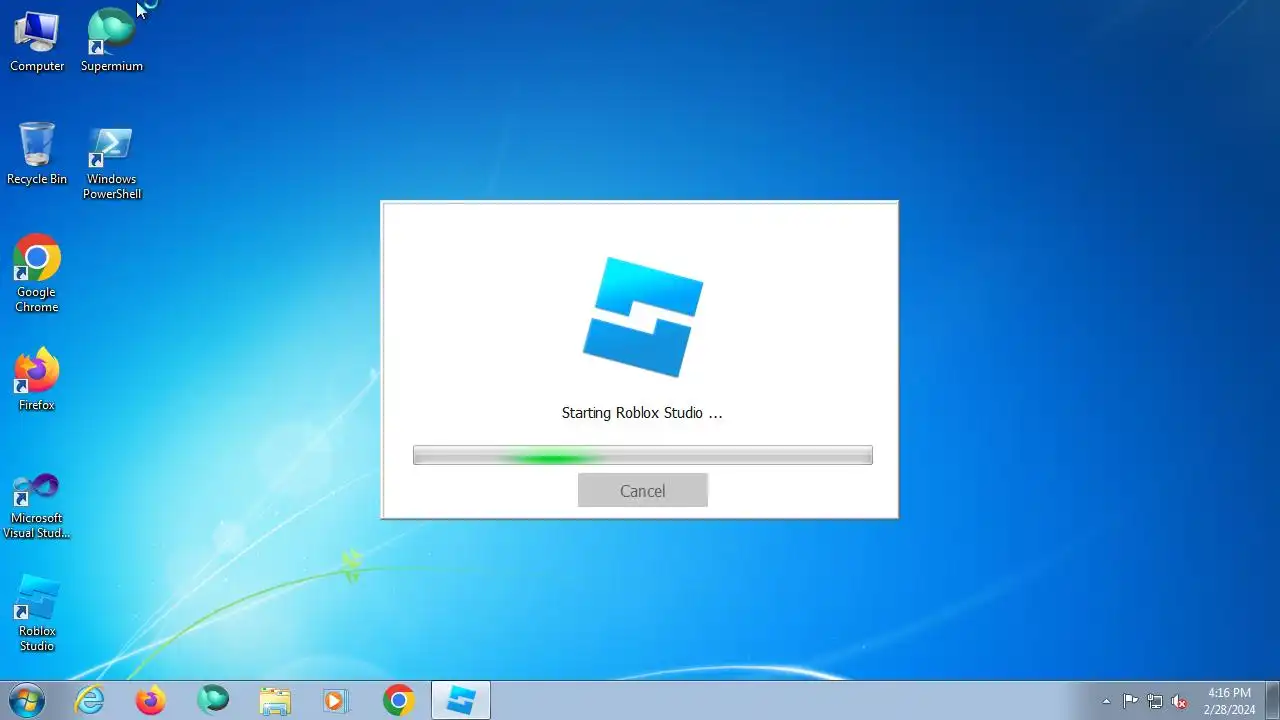Click the Roblox Studio logo in the splash dialog

tap(643, 317)
